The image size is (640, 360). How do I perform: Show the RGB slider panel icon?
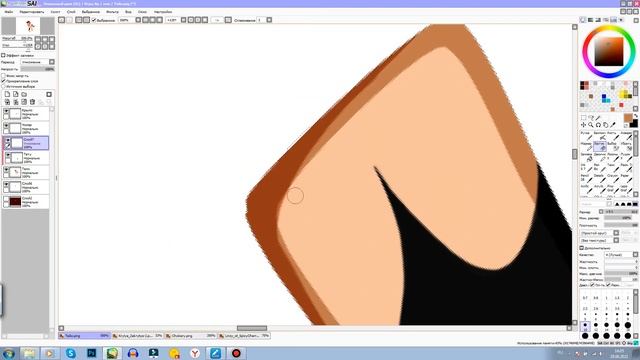591,20
